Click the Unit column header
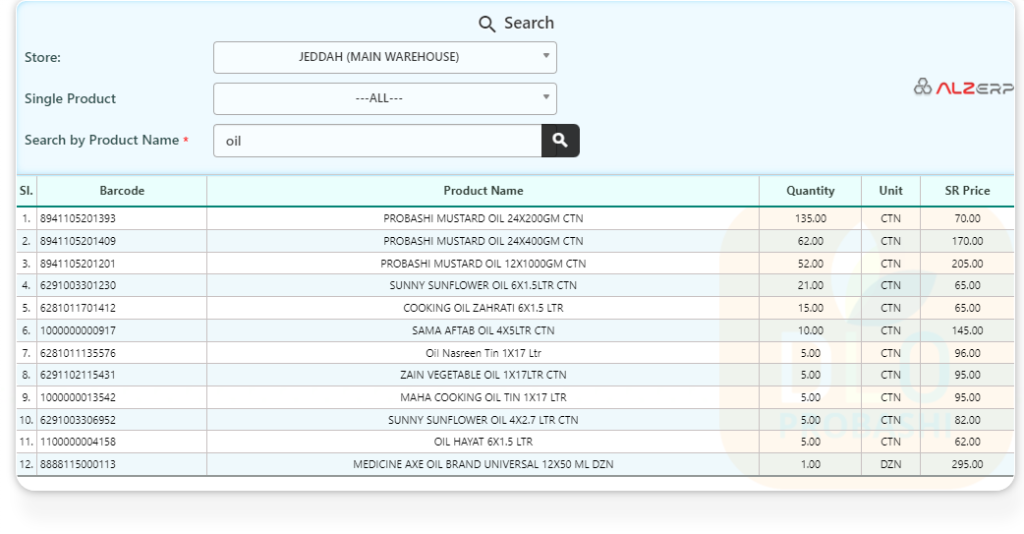 point(891,191)
